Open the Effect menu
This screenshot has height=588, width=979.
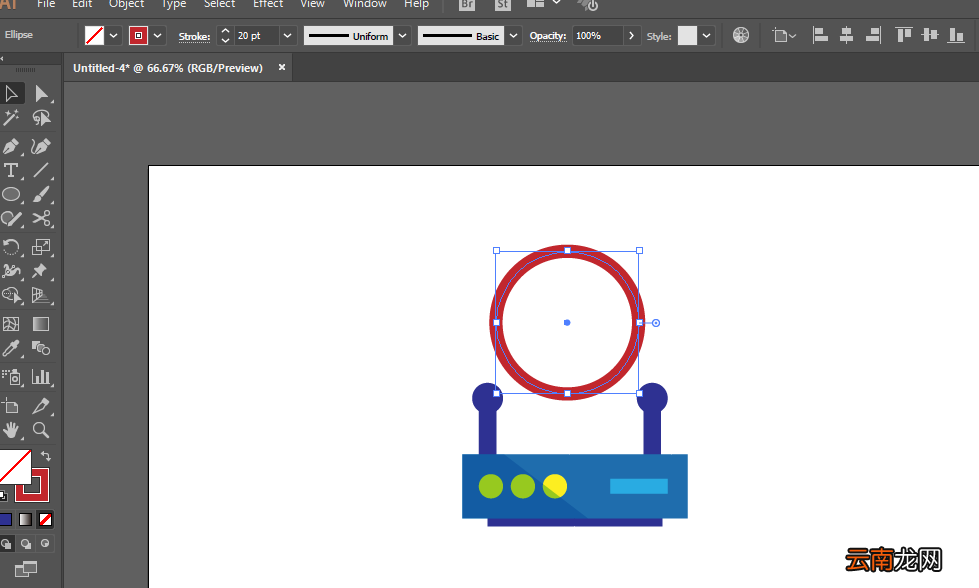pyautogui.click(x=268, y=4)
